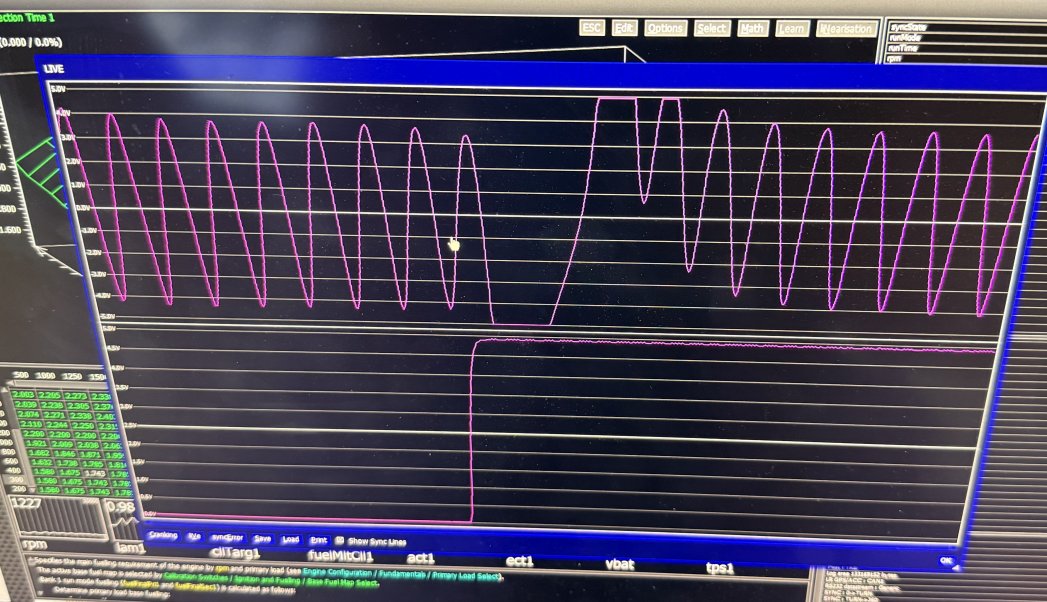Click the Run scope button
This screenshot has width=1047, height=602.
click(x=194, y=537)
